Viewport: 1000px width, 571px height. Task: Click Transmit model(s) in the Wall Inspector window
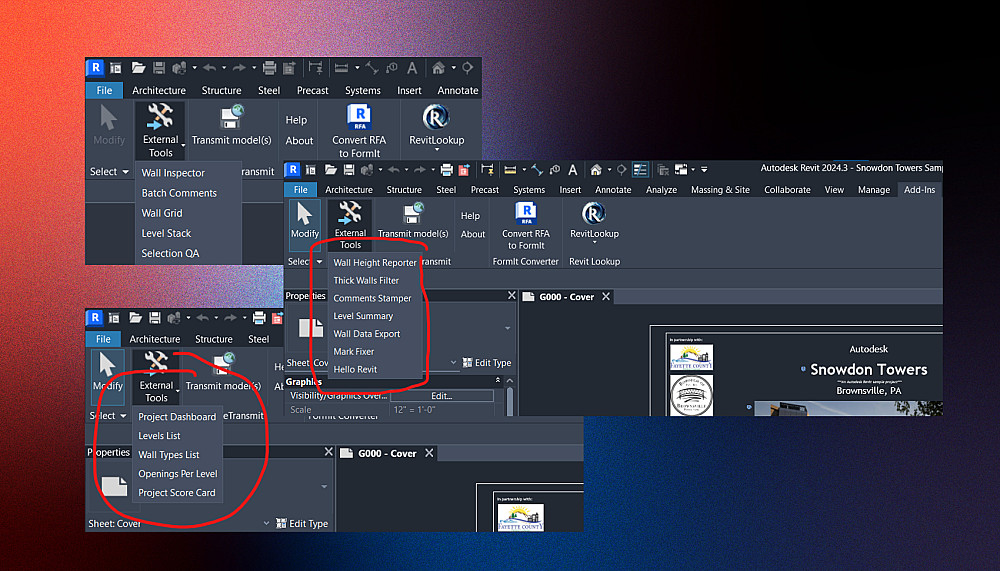(231, 126)
